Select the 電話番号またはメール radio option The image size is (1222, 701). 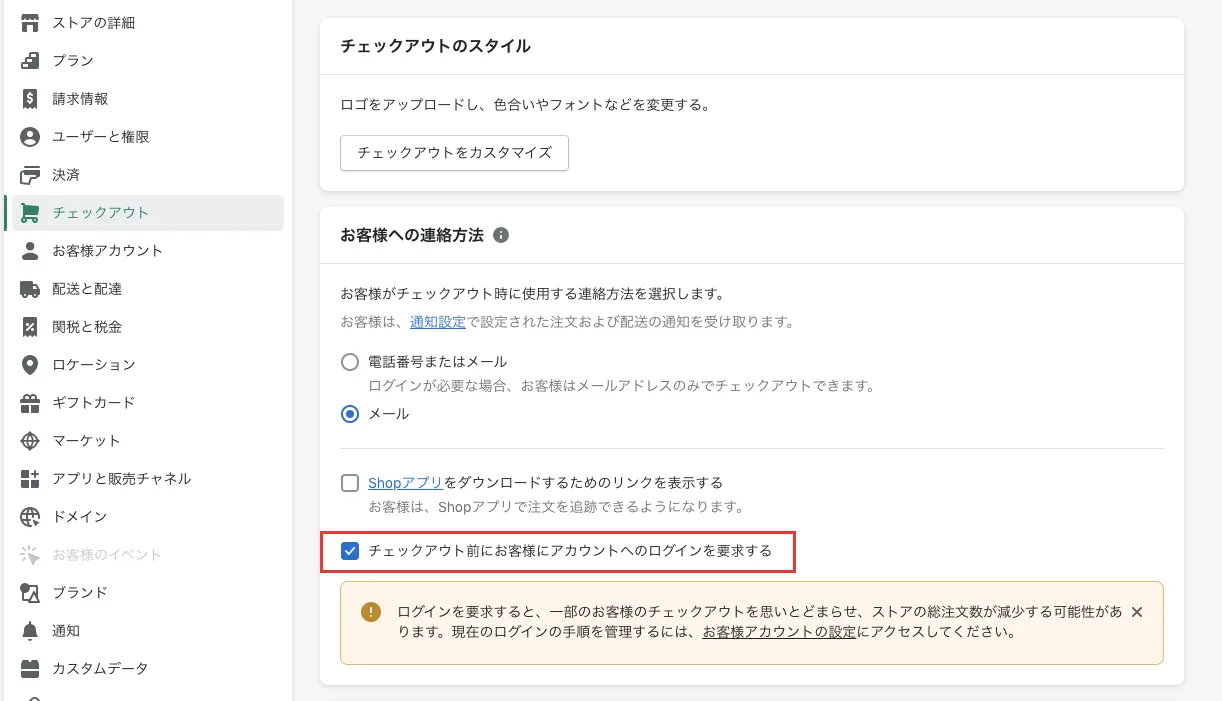tap(350, 362)
